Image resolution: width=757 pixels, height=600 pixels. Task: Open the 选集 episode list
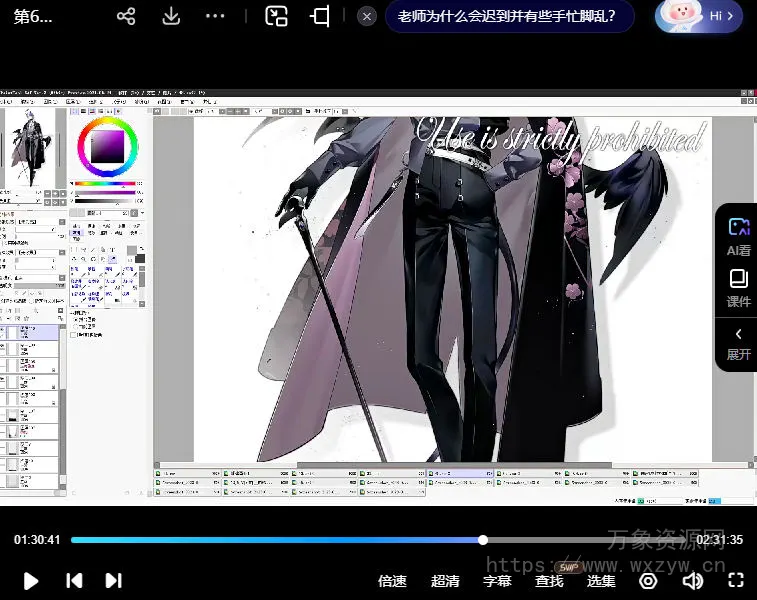601,580
